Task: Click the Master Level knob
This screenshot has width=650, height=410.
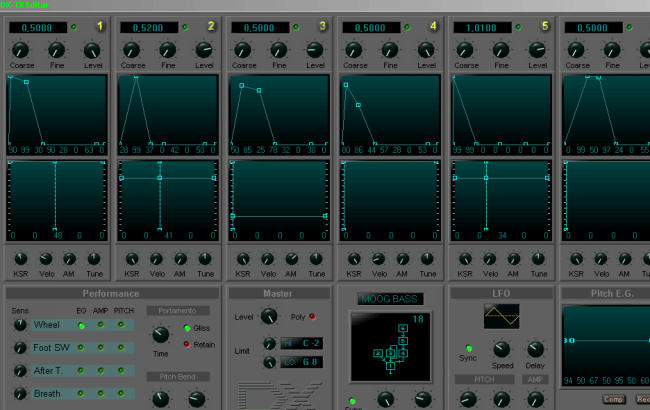Action: pyautogui.click(x=268, y=317)
